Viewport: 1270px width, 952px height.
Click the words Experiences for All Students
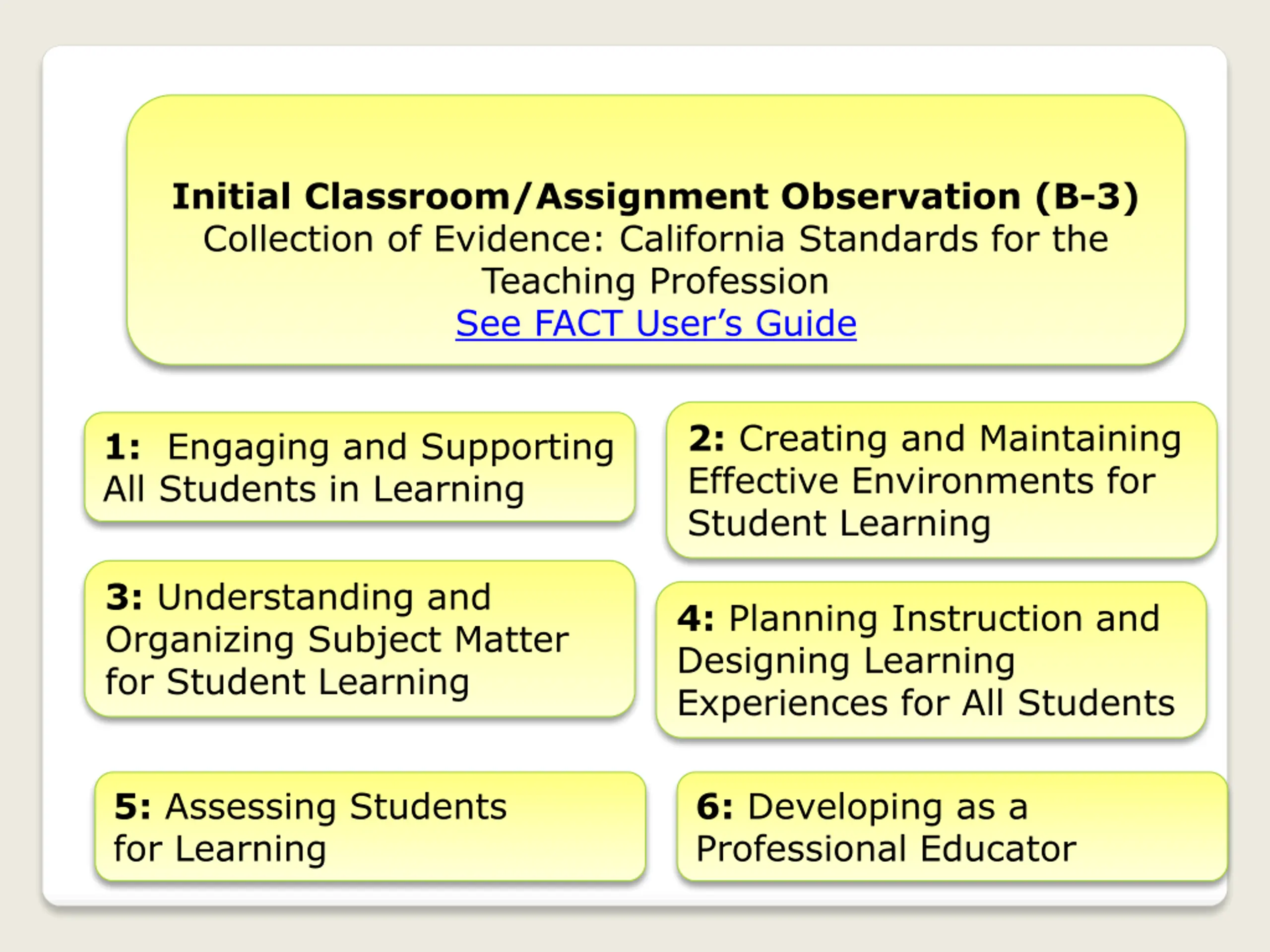click(926, 703)
